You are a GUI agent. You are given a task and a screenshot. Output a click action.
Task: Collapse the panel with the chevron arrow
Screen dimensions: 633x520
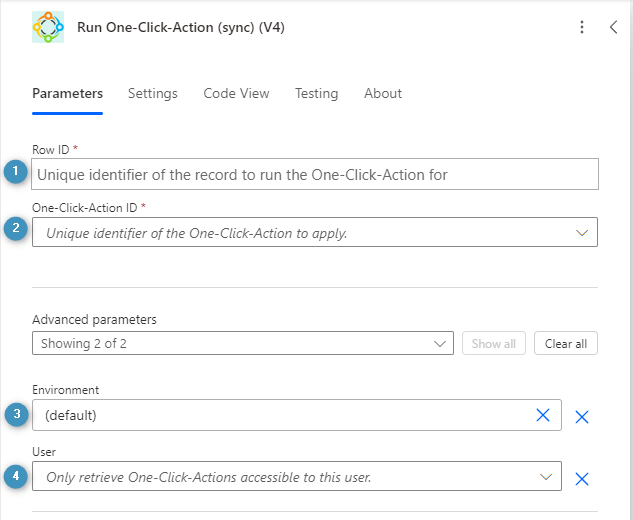(613, 27)
